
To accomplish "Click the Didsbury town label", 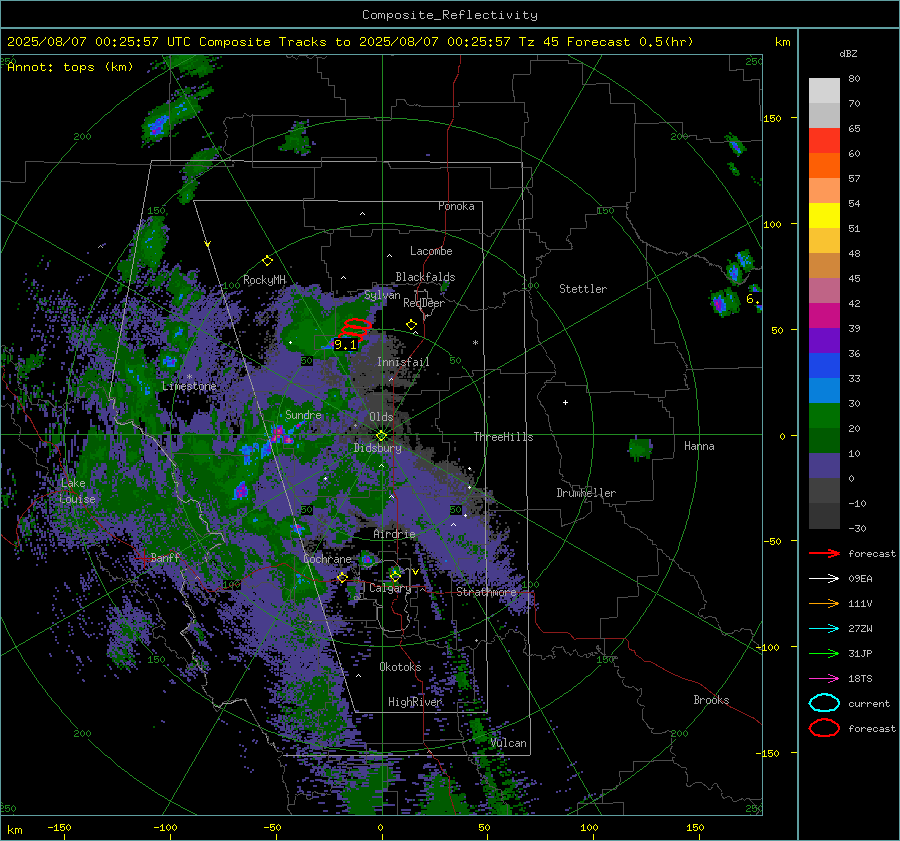I will pyautogui.click(x=377, y=448).
